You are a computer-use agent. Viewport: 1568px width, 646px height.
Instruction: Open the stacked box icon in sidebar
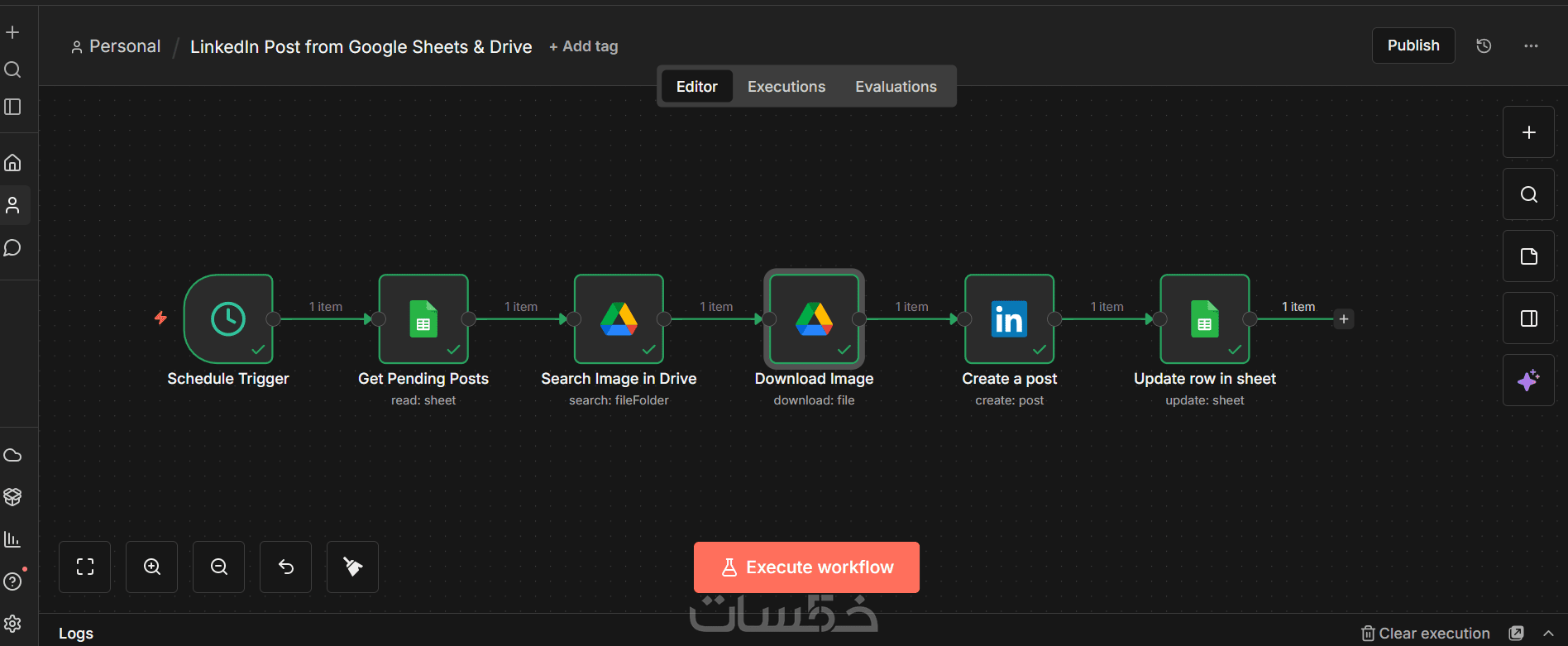tap(12, 496)
